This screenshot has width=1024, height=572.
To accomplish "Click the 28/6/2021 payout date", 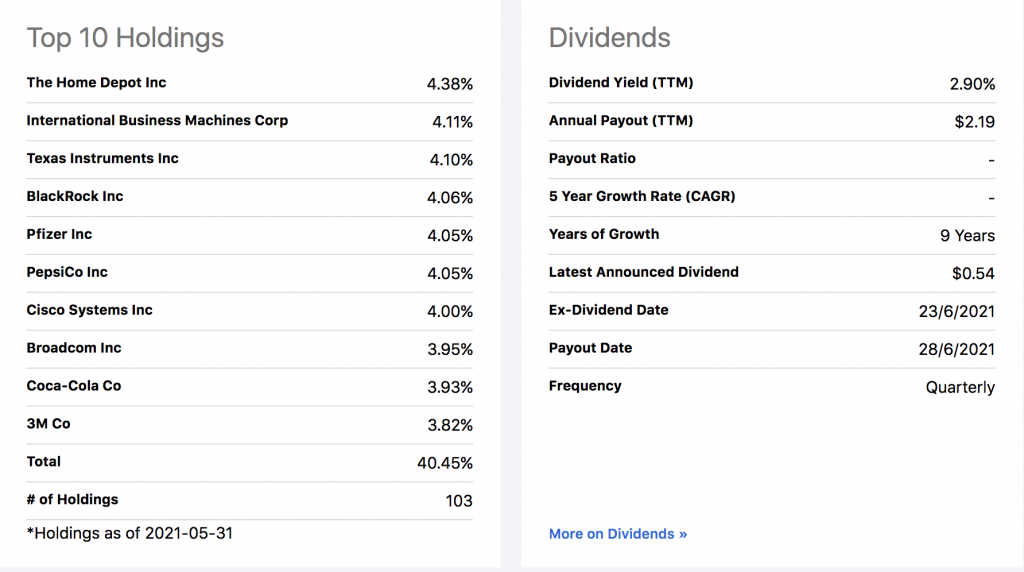I will [957, 349].
